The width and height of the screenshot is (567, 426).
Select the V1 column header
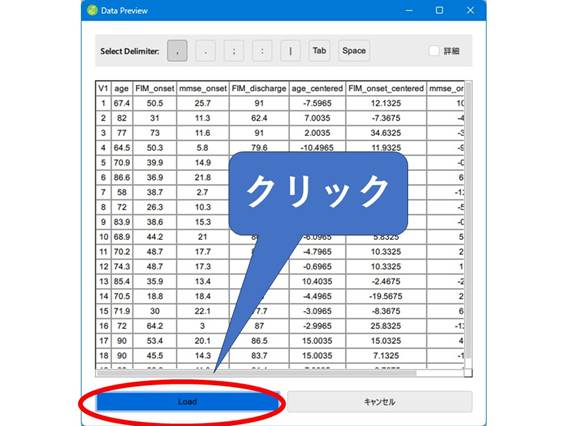pos(103,89)
